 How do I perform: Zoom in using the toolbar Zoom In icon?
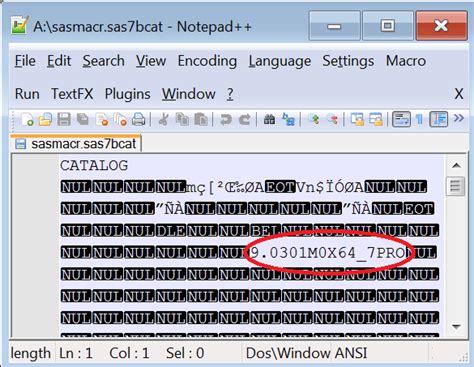click(313, 119)
